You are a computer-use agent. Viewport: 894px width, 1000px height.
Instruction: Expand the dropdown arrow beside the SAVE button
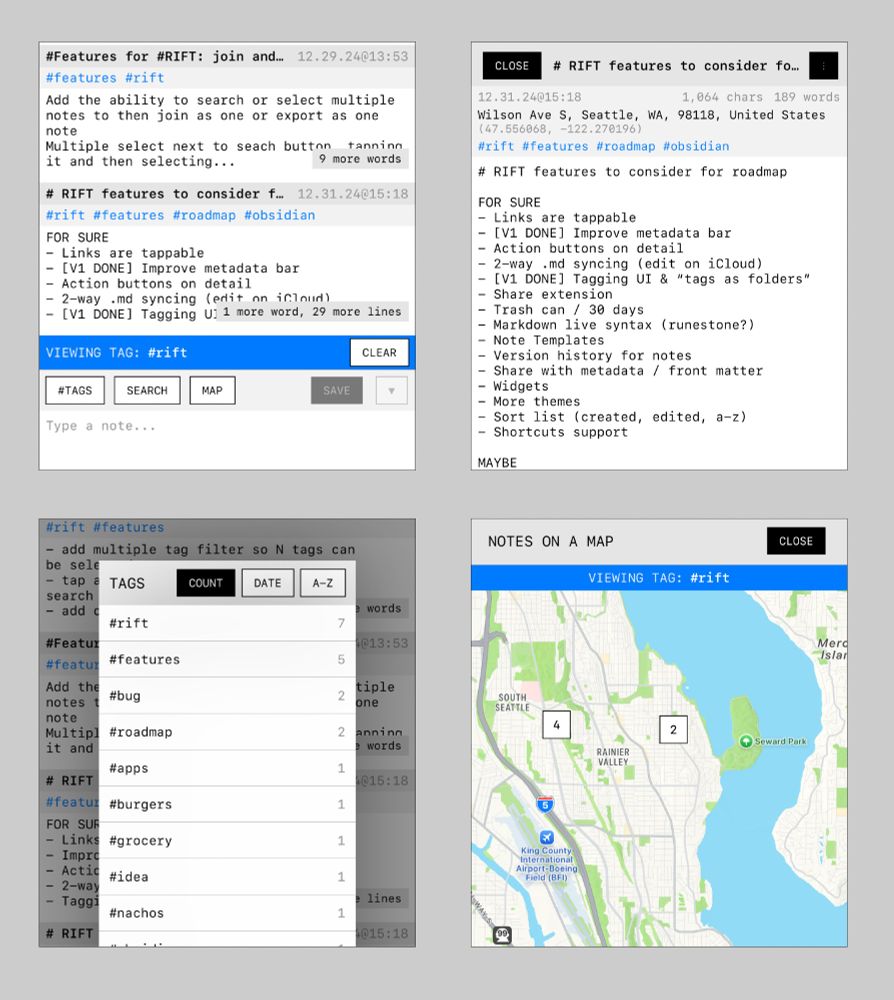tap(392, 390)
